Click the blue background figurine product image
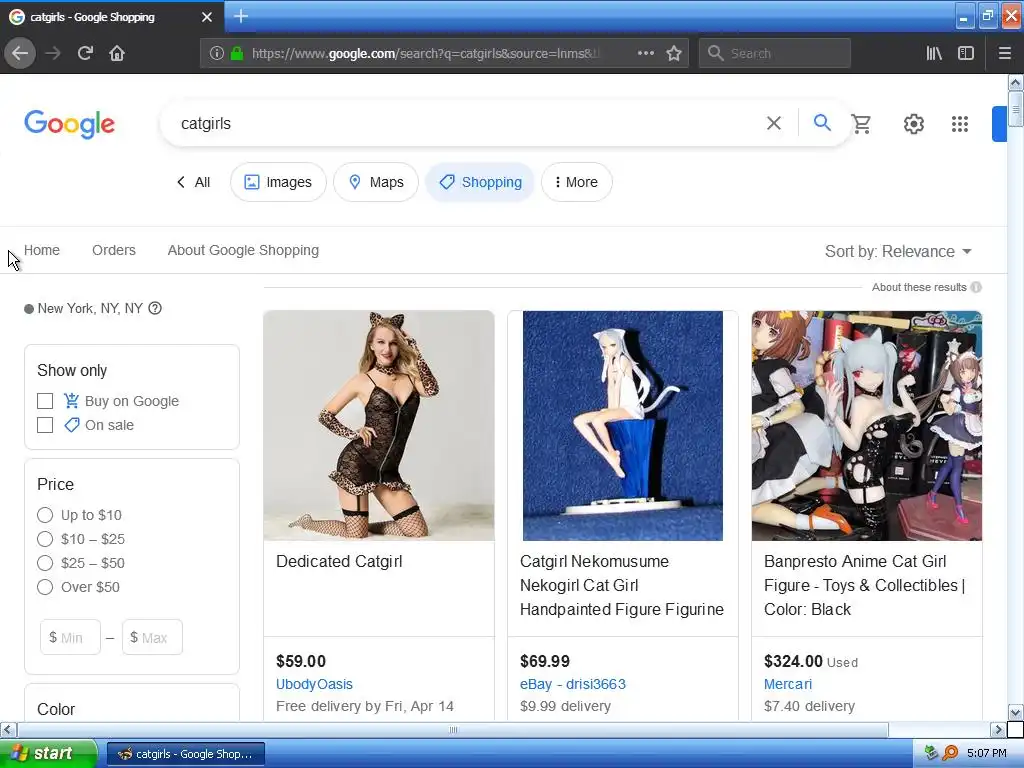1024x768 pixels. click(623, 426)
